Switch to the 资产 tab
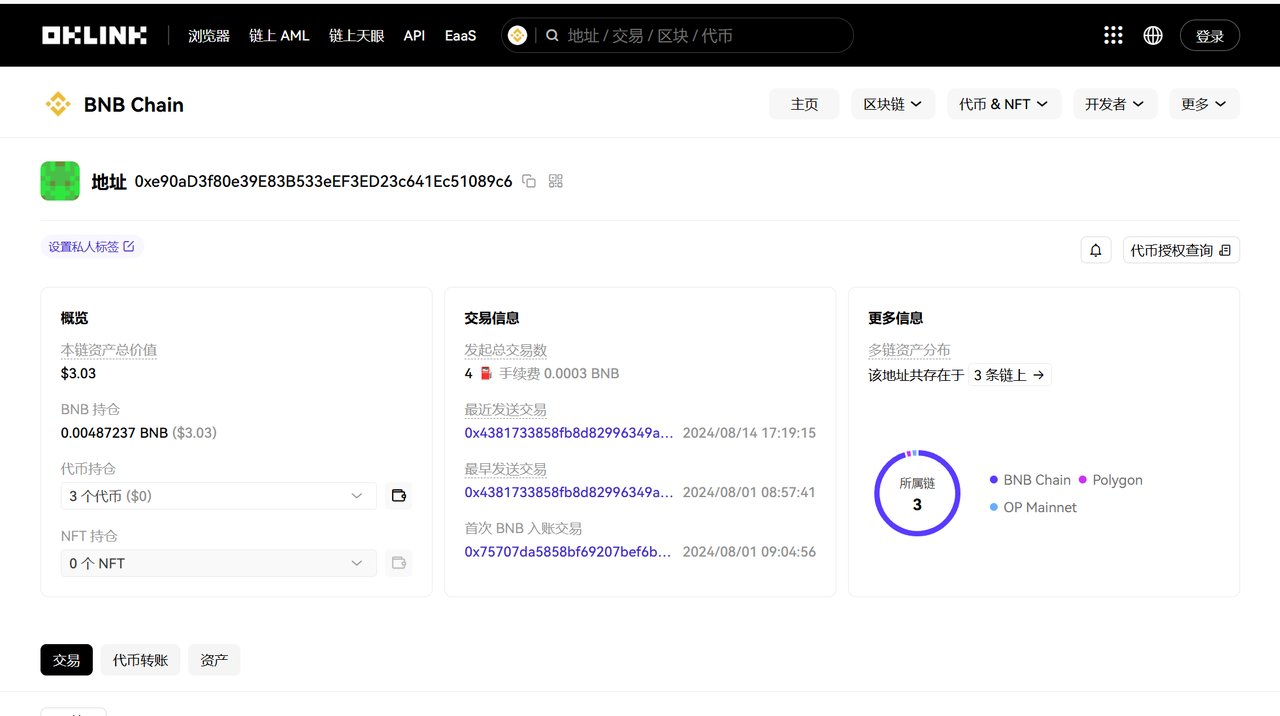The width and height of the screenshot is (1280, 716). [214, 660]
